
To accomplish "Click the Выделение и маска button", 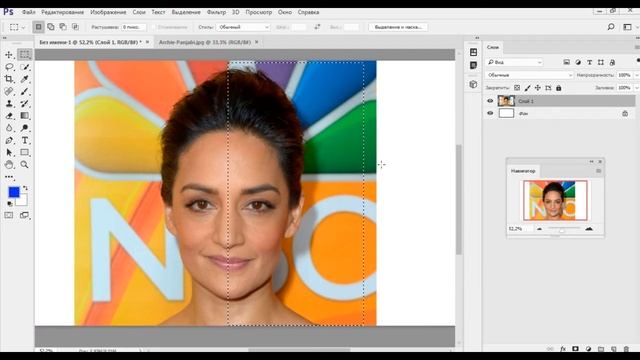I will point(398,27).
